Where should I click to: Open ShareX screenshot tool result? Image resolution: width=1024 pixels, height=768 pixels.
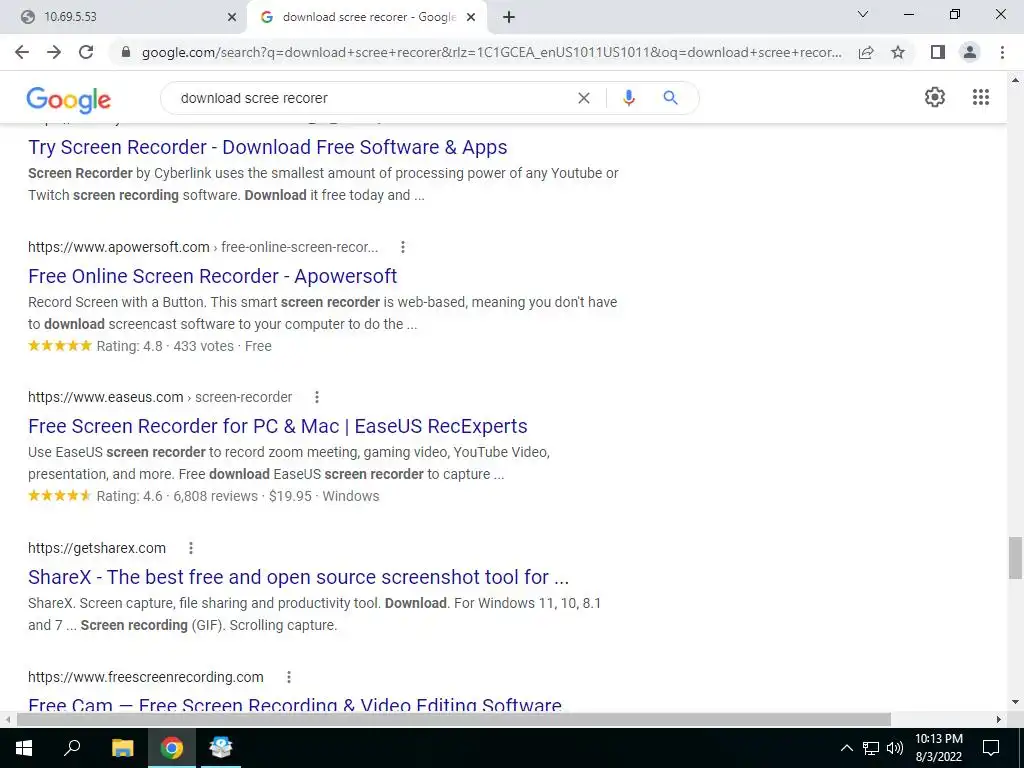click(x=298, y=577)
